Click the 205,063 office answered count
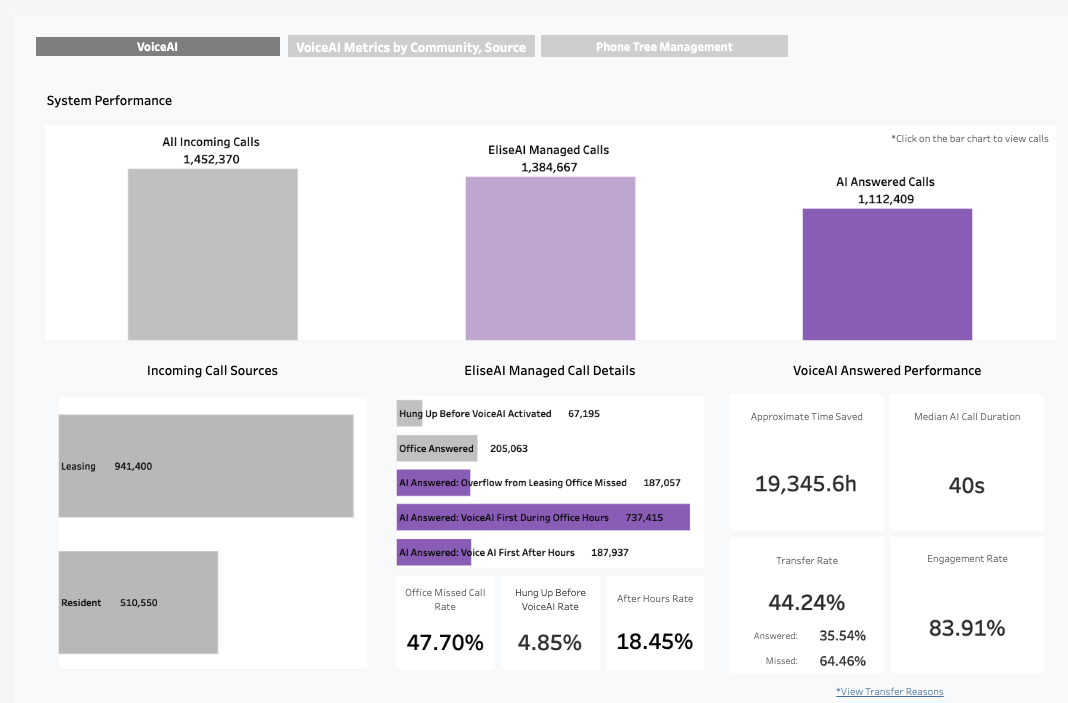This screenshot has height=703, width=1068. point(509,448)
